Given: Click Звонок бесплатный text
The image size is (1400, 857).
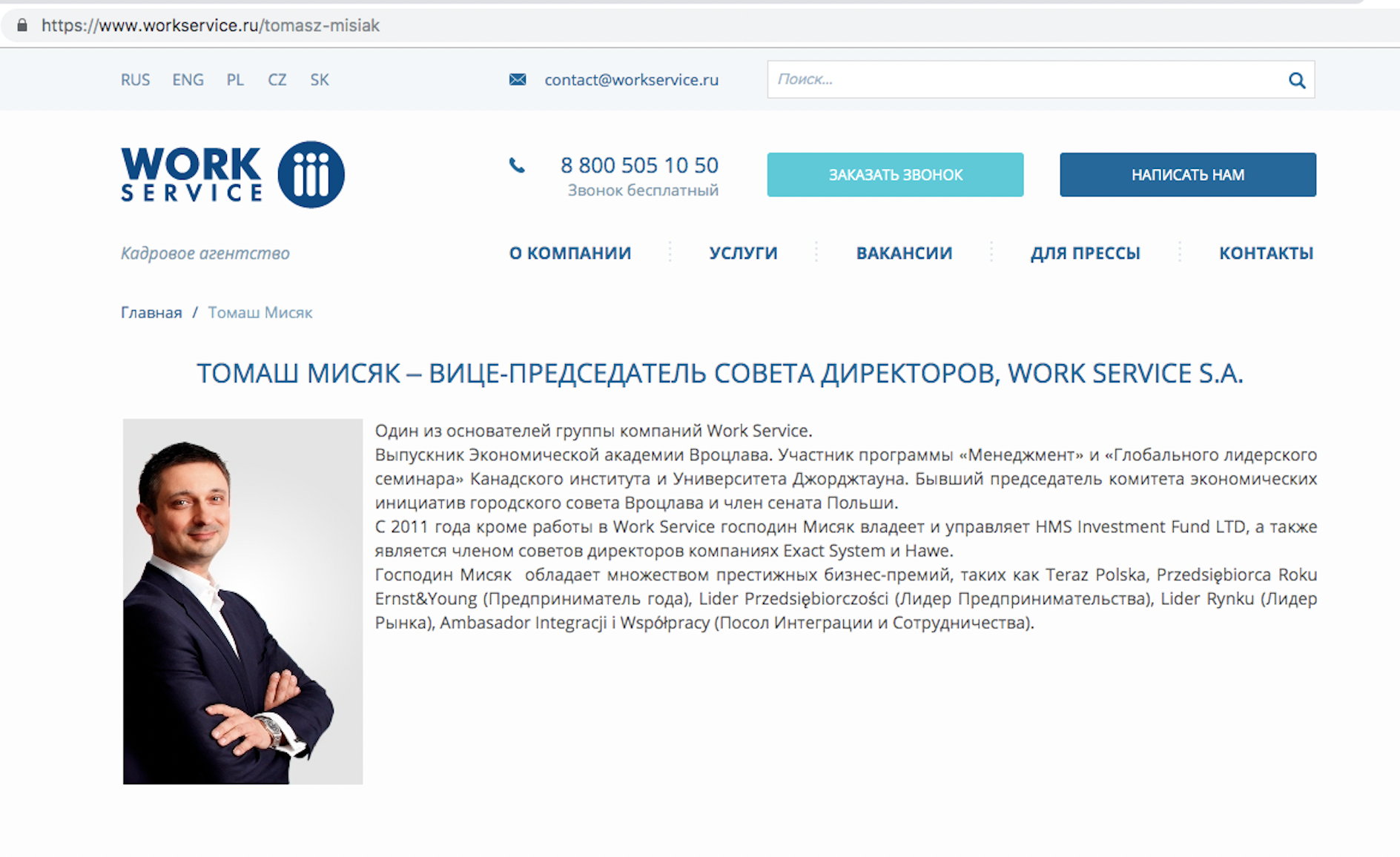Looking at the screenshot, I should pos(643,191).
